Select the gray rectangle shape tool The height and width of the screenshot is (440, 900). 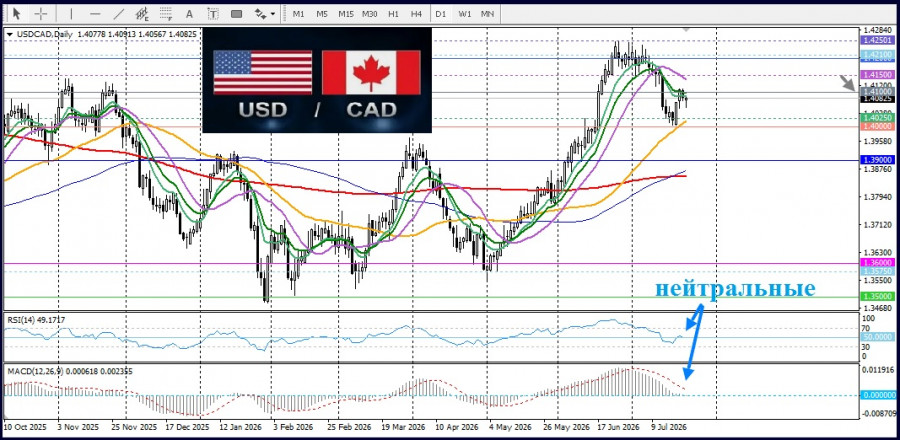point(236,13)
